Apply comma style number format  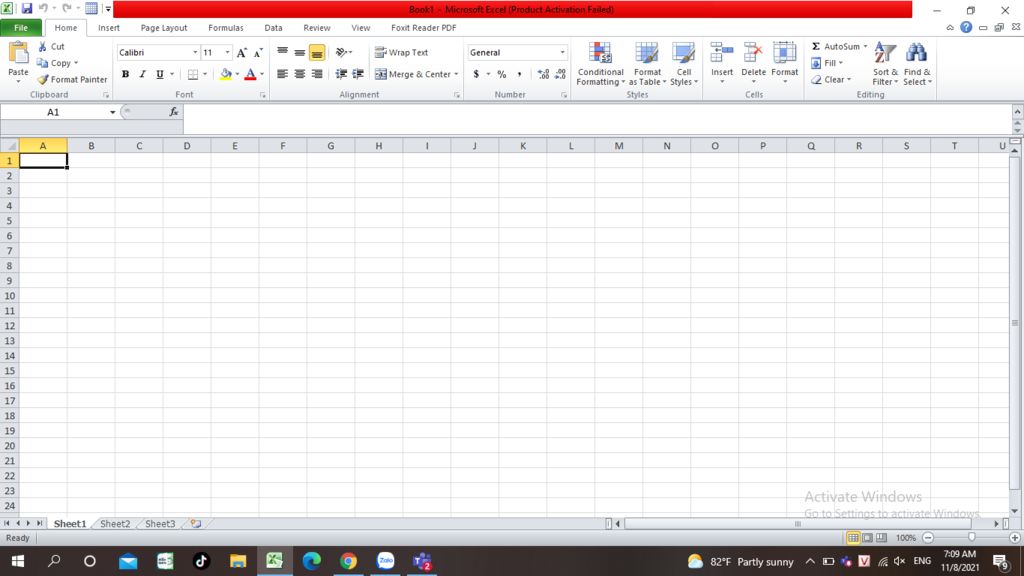[519, 74]
